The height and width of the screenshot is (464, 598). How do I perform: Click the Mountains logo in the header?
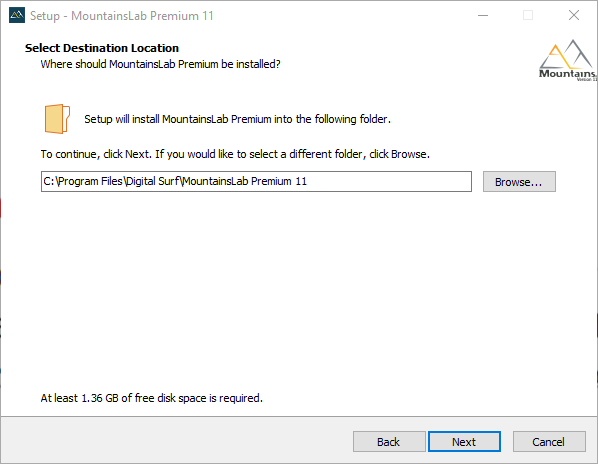coord(568,60)
